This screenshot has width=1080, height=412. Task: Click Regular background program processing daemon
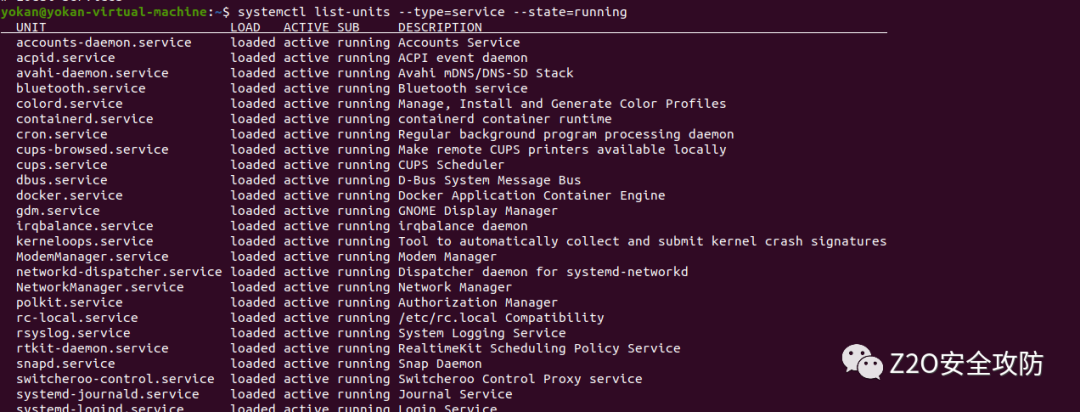coord(566,134)
